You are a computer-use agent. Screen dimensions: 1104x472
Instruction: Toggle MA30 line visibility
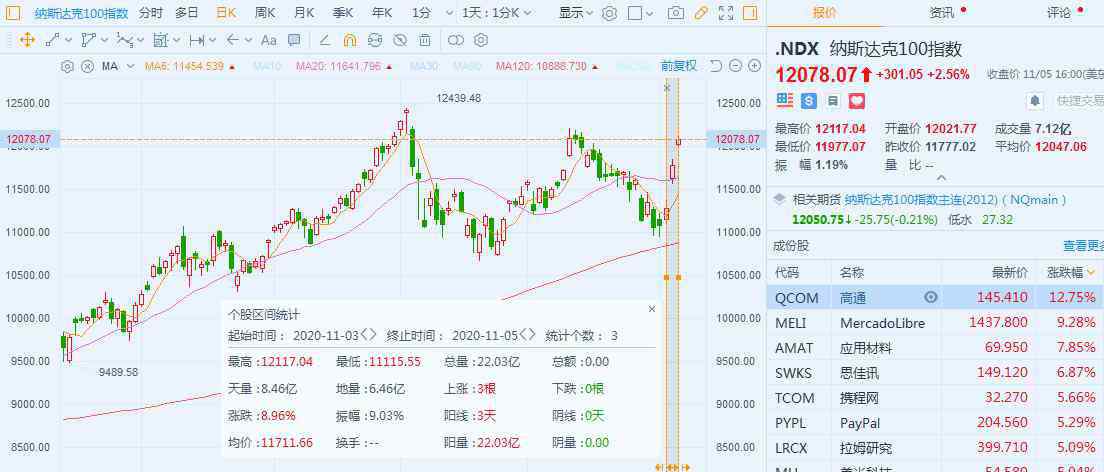click(425, 67)
